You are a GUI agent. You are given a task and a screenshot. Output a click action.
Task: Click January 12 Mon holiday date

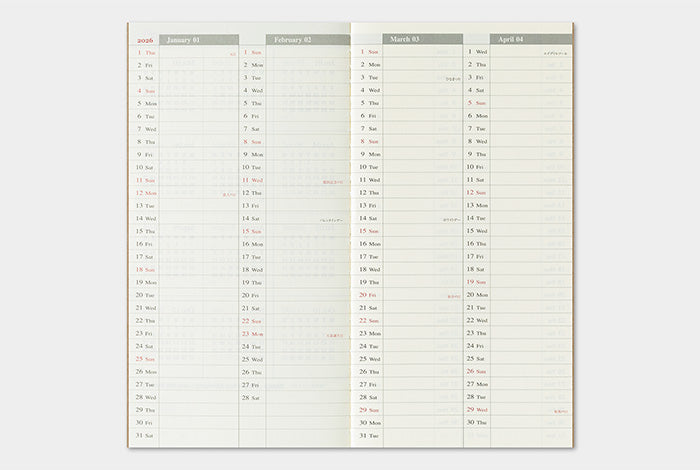tap(146, 193)
